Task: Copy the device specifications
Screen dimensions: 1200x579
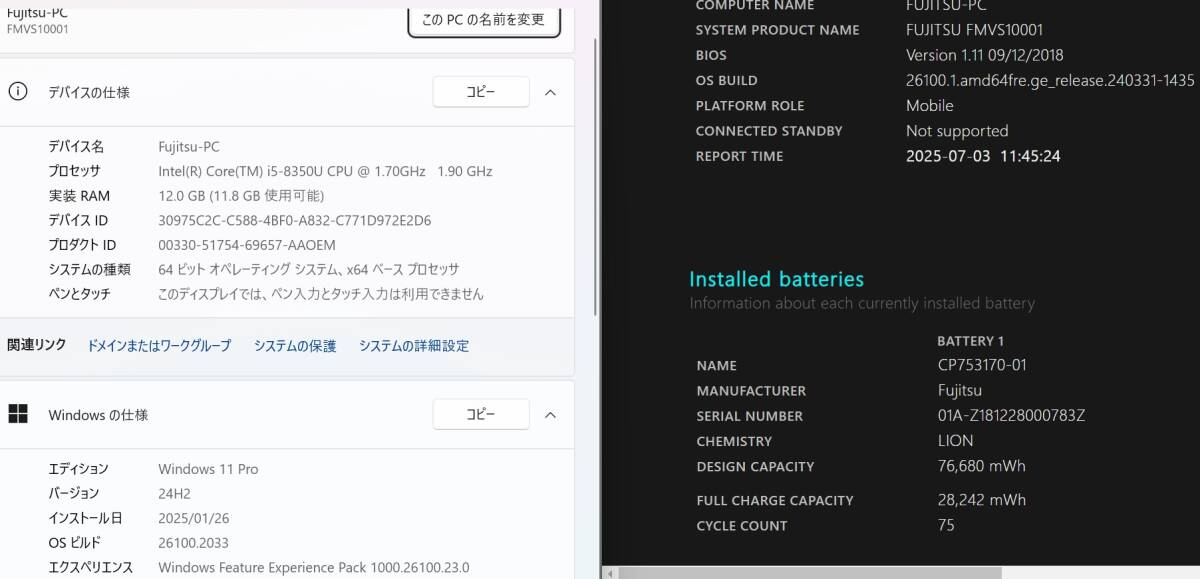Action: (x=481, y=92)
